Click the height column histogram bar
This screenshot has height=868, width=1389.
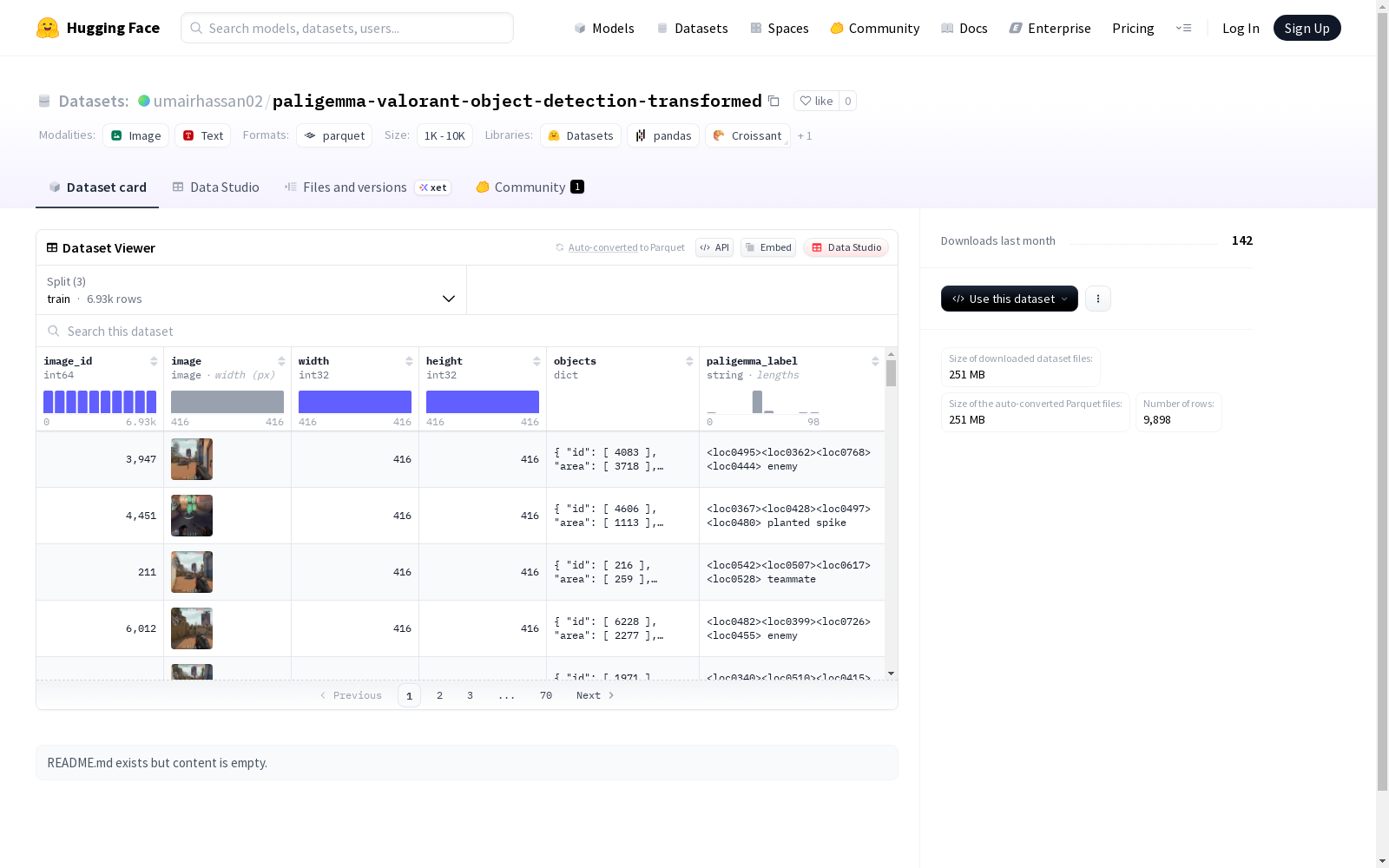point(483,402)
